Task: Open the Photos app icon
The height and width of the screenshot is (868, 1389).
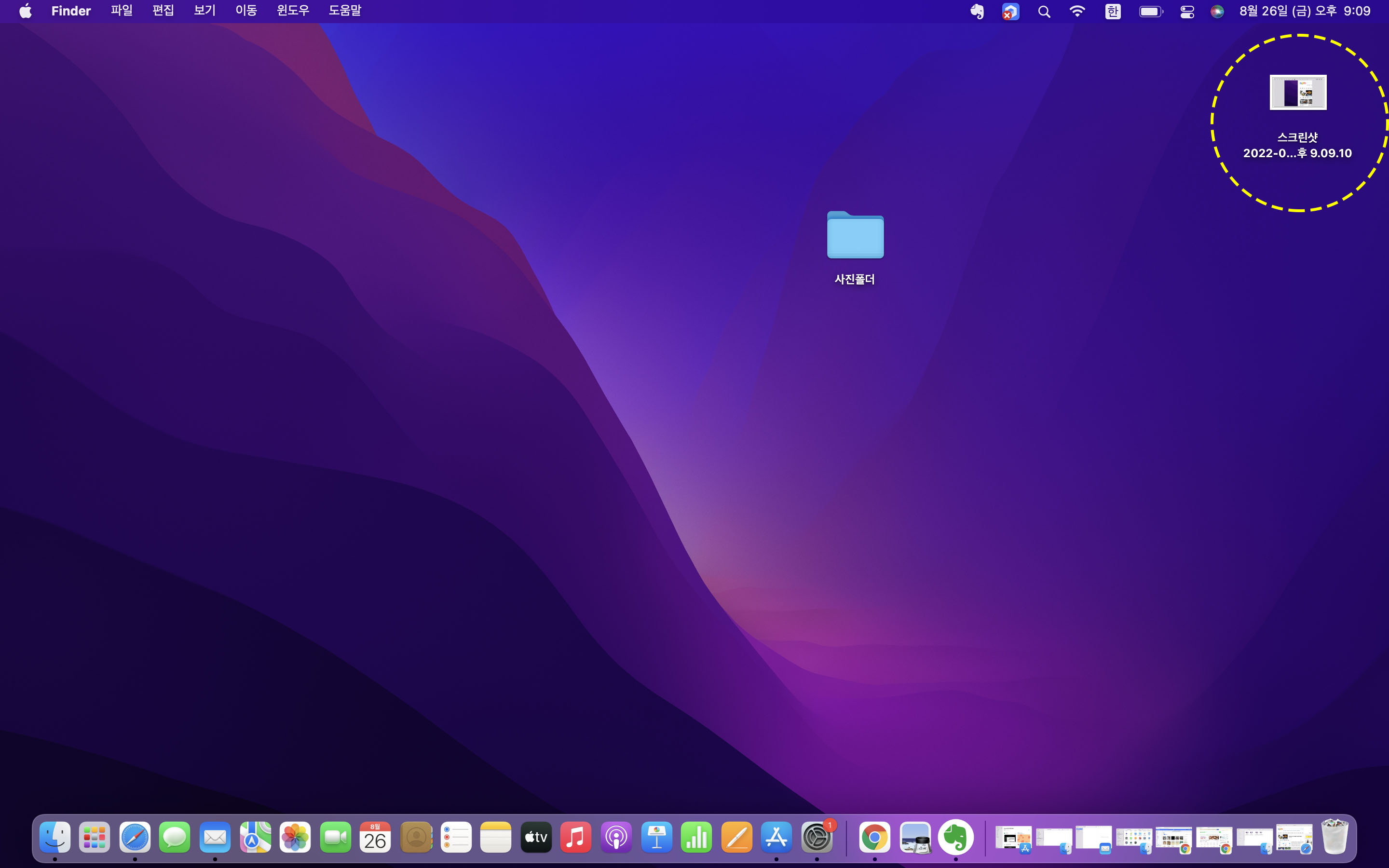Action: point(295,838)
